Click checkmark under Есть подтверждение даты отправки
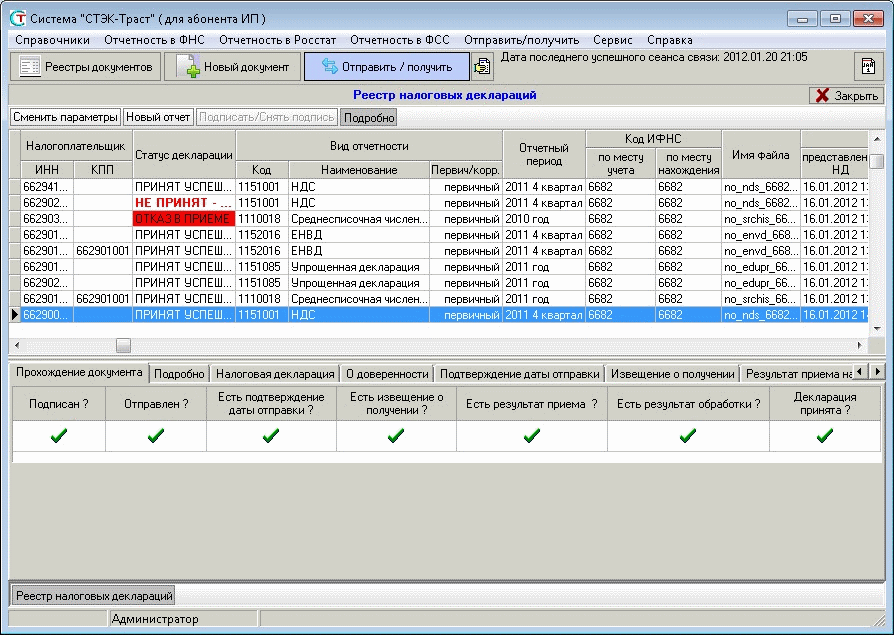Viewport: 894px width, 635px height. 271,436
